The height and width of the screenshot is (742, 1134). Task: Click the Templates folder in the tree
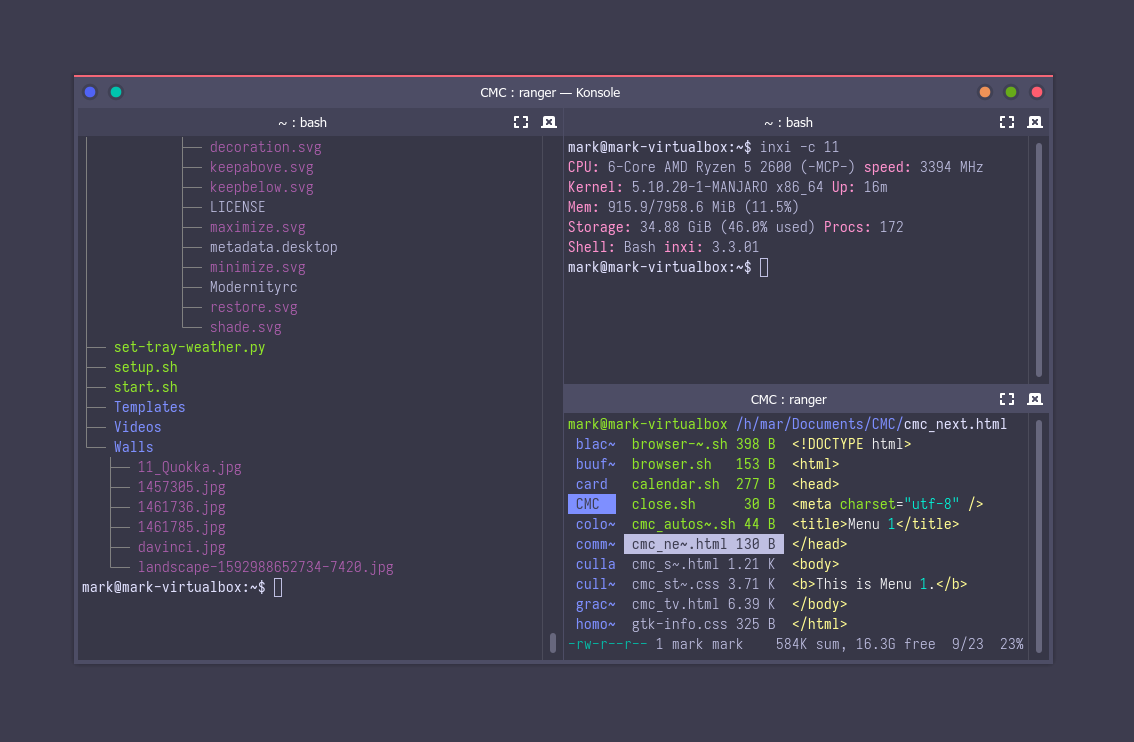click(x=149, y=407)
